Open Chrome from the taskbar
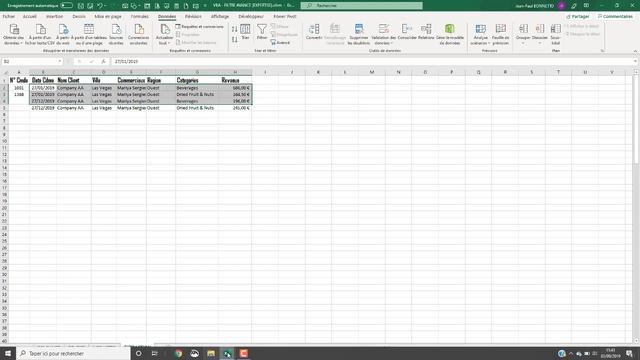This screenshot has height=360, width=640. point(178,353)
